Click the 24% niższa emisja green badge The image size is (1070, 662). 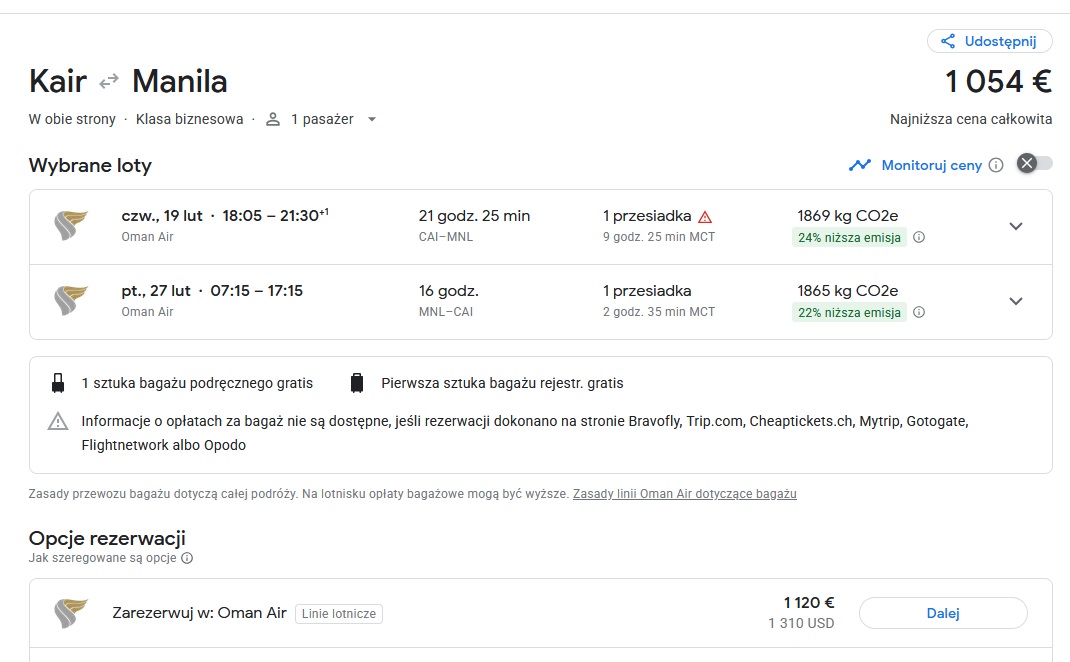tap(849, 238)
